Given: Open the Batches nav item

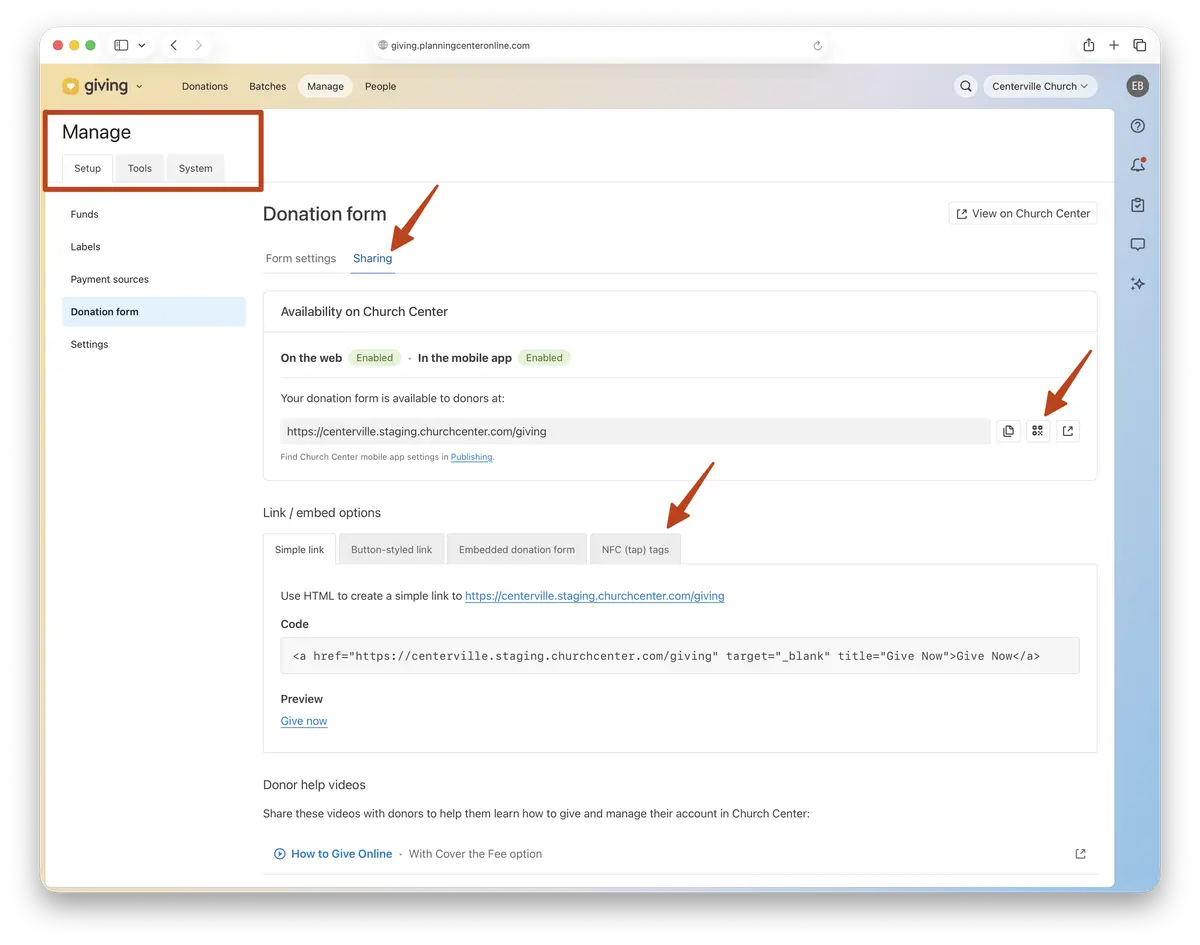Looking at the screenshot, I should 268,86.
